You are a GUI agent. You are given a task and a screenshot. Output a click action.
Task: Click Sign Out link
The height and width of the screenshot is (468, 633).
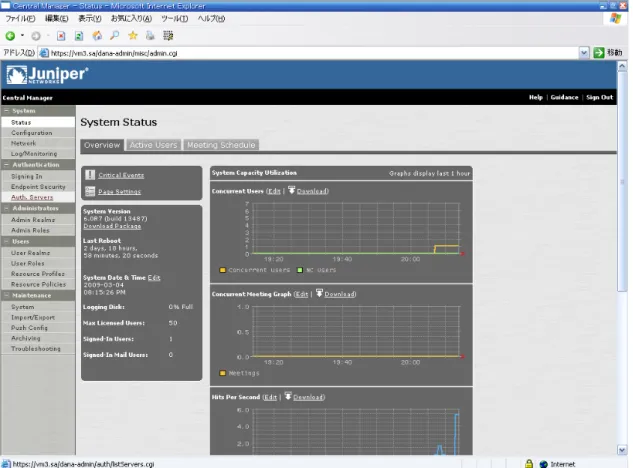pos(599,97)
